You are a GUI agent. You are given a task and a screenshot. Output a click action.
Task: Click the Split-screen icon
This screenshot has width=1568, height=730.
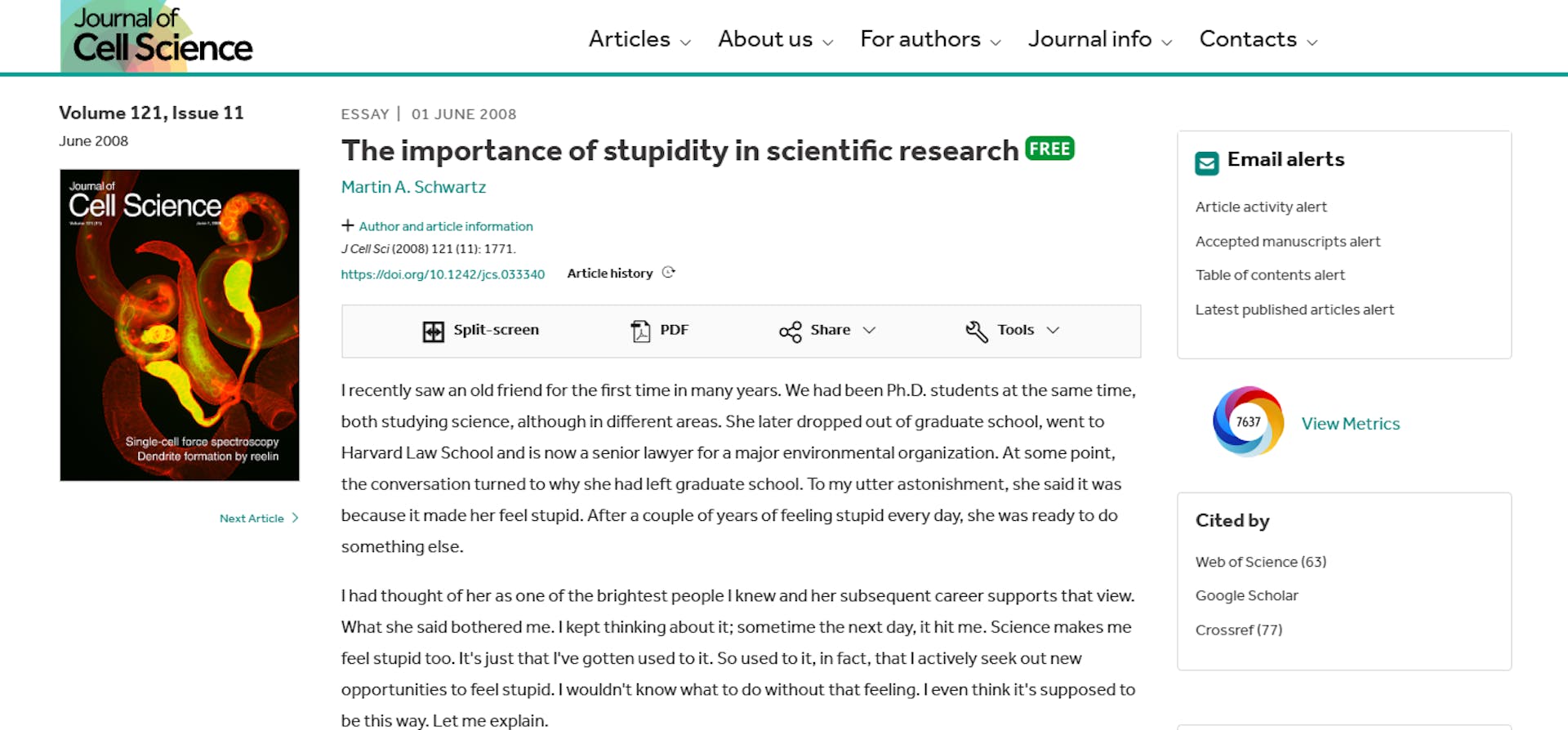pos(433,331)
